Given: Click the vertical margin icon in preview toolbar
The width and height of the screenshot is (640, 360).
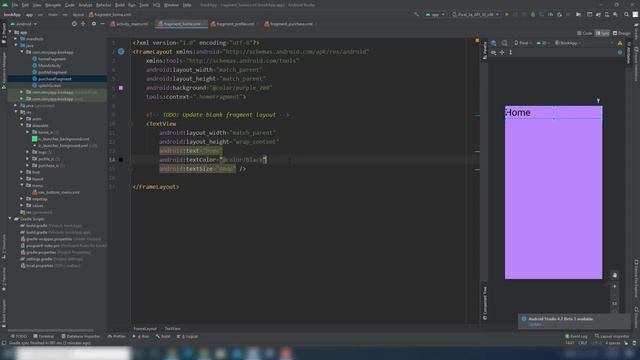Looking at the screenshot, I should point(511,52).
